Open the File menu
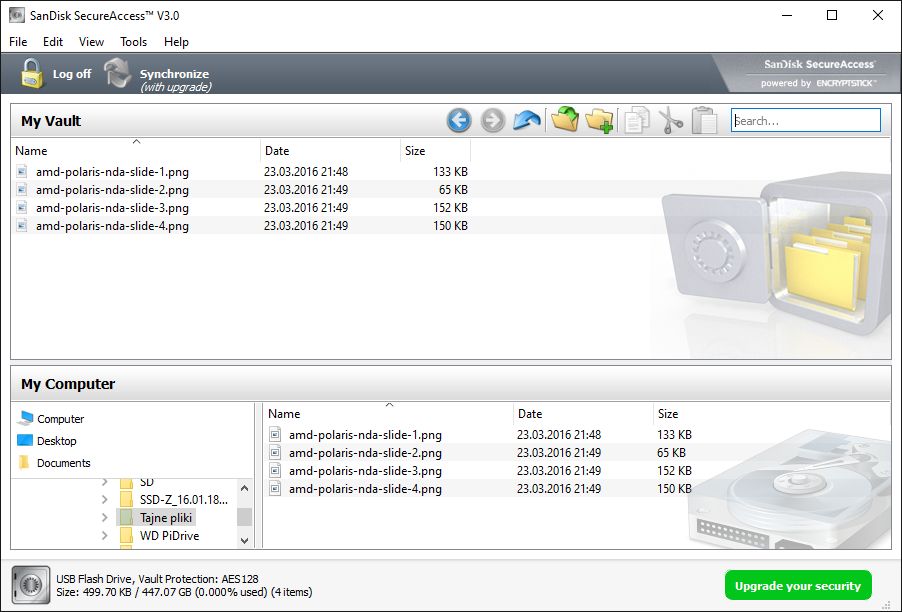Viewport: 902px width, 612px height. coord(18,41)
